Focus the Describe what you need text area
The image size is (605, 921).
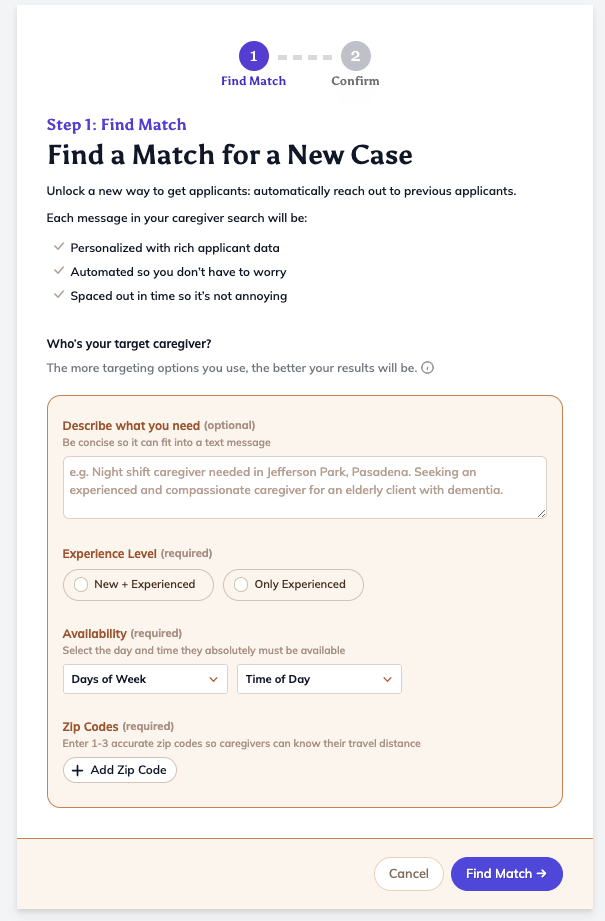[x=305, y=488]
